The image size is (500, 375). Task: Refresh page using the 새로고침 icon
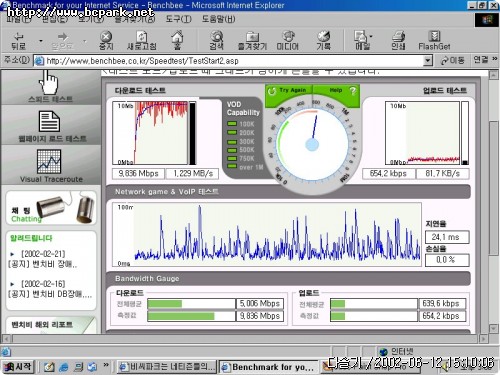click(142, 41)
